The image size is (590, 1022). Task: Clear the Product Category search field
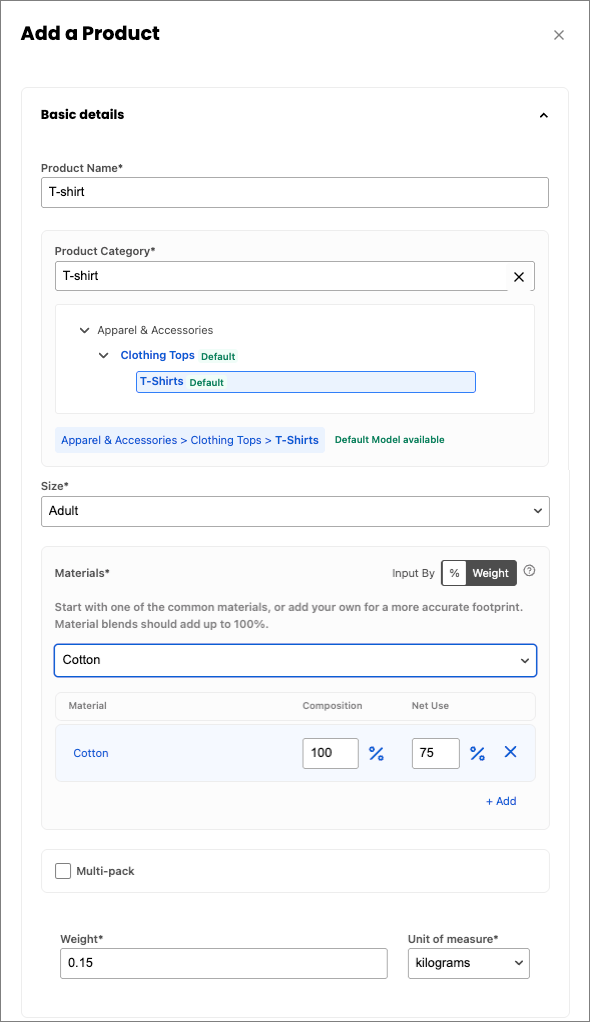pyautogui.click(x=519, y=277)
